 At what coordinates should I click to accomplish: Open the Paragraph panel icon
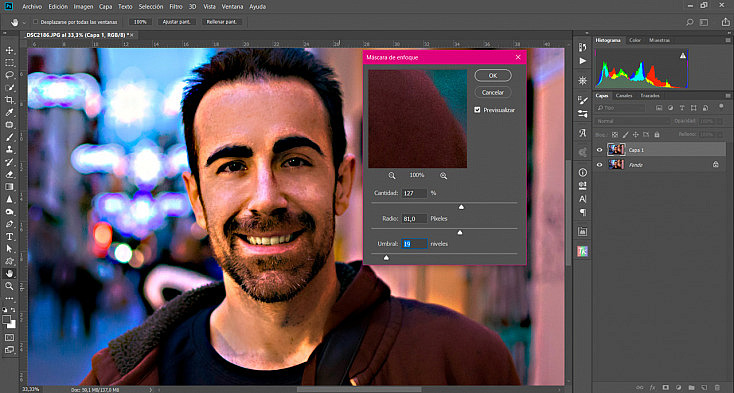click(x=582, y=212)
